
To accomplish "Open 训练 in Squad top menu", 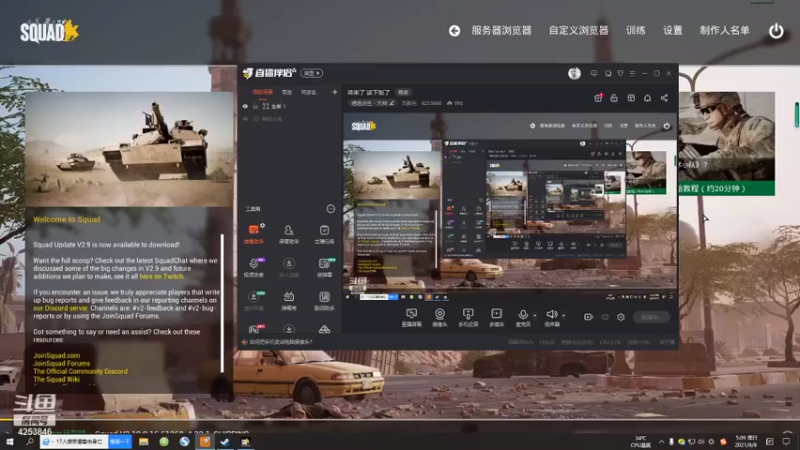I will tap(636, 31).
